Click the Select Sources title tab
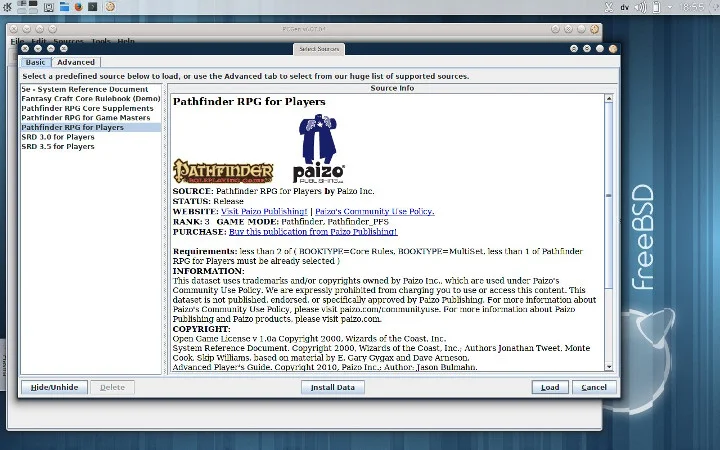This screenshot has width=720, height=450. tap(319, 49)
